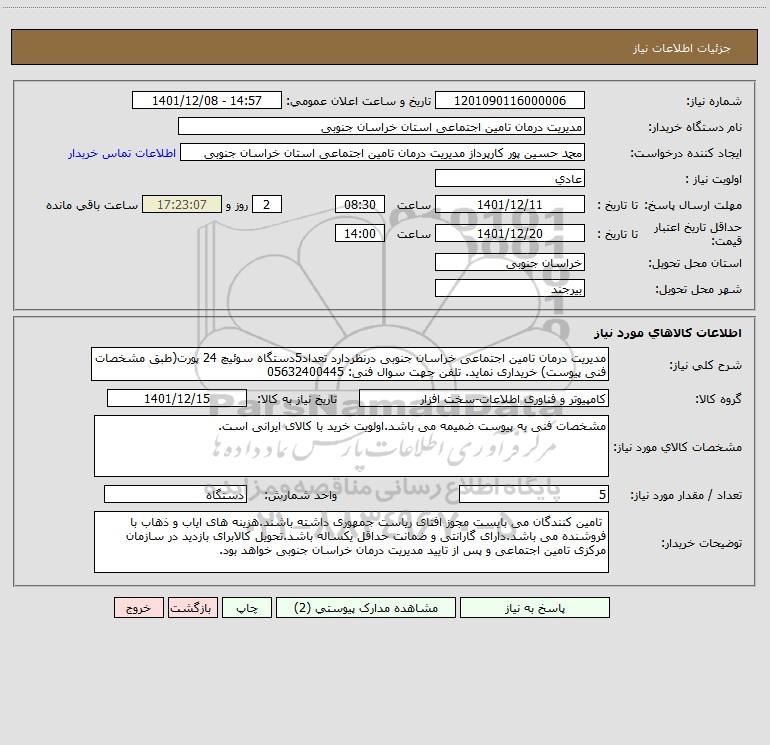
Task: Click the 'تعداد / مقدار مورد نیاز:' label
Action: pyautogui.click(x=686, y=495)
